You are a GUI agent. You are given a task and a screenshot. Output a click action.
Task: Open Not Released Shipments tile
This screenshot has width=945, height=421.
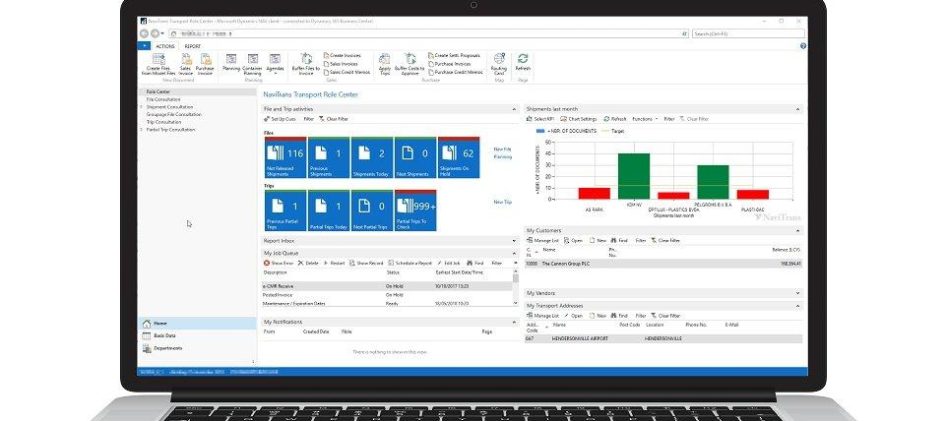(x=286, y=157)
